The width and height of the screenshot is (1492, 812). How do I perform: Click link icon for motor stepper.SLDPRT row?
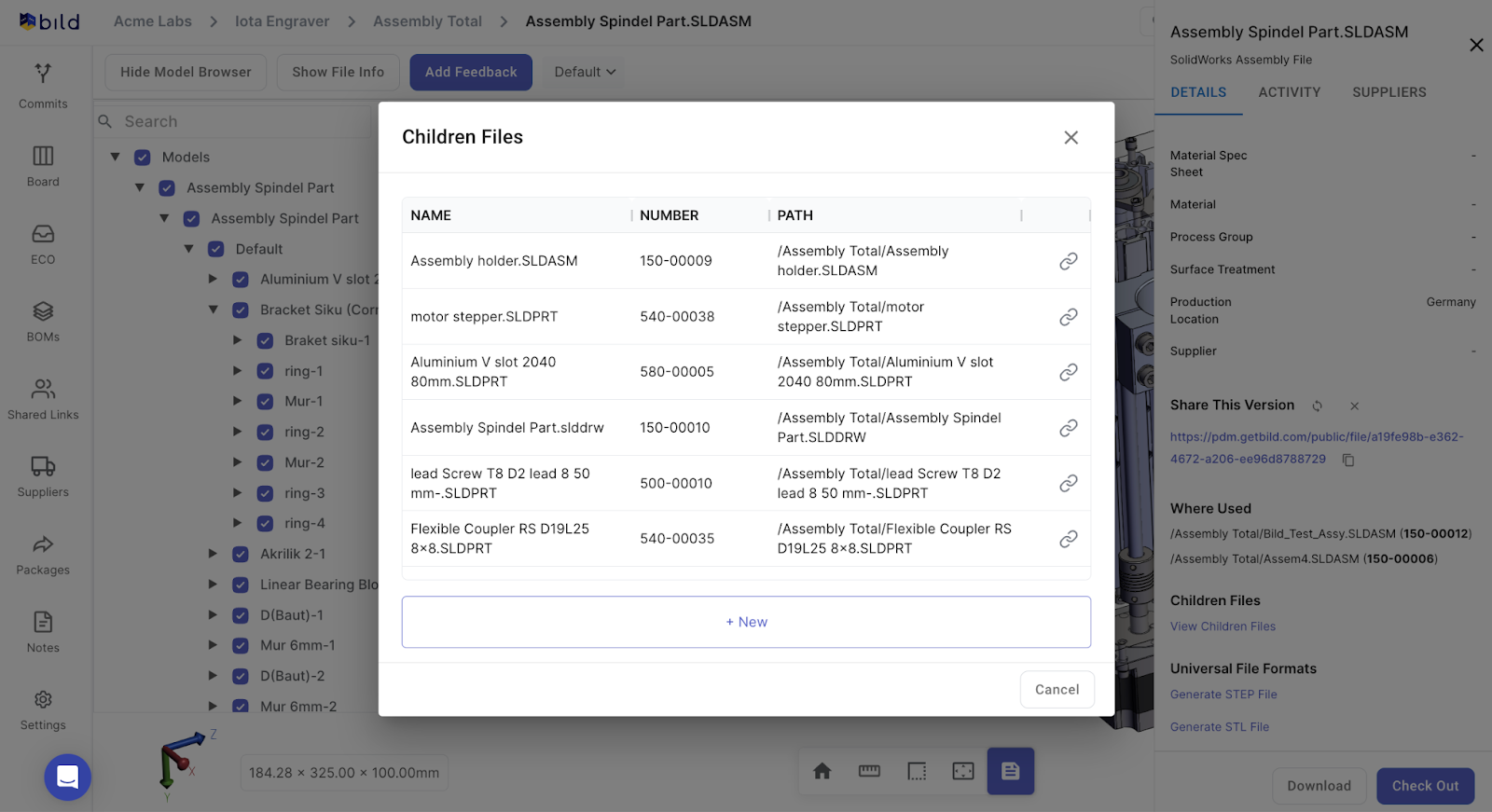(1068, 317)
